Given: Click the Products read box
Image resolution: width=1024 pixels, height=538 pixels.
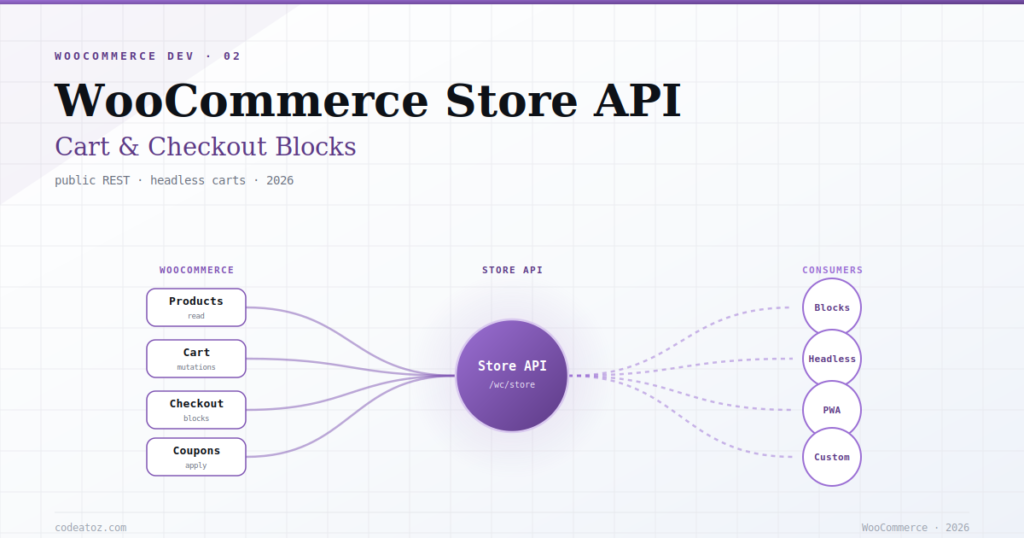Looking at the screenshot, I should 196,308.
